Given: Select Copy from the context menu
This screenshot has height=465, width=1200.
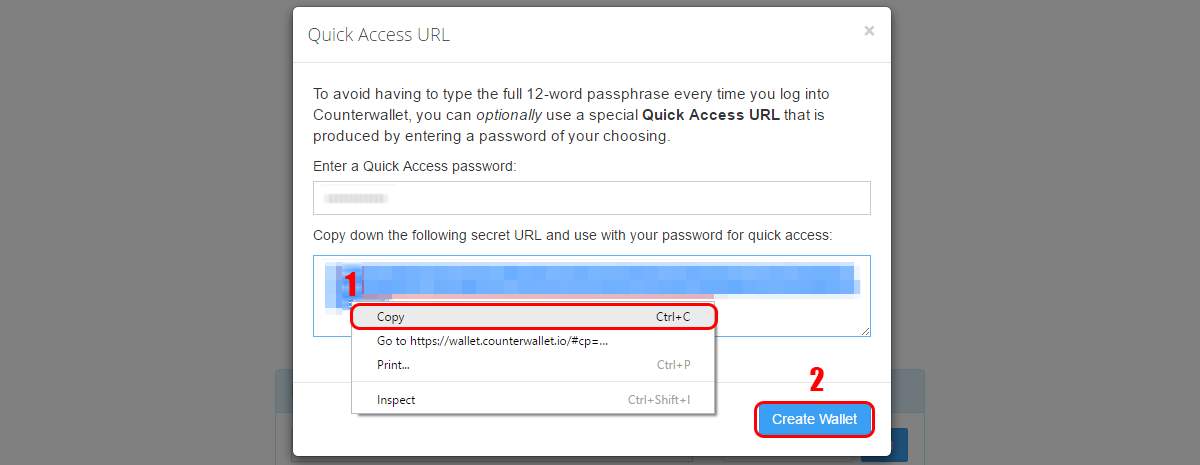Looking at the screenshot, I should click(534, 317).
